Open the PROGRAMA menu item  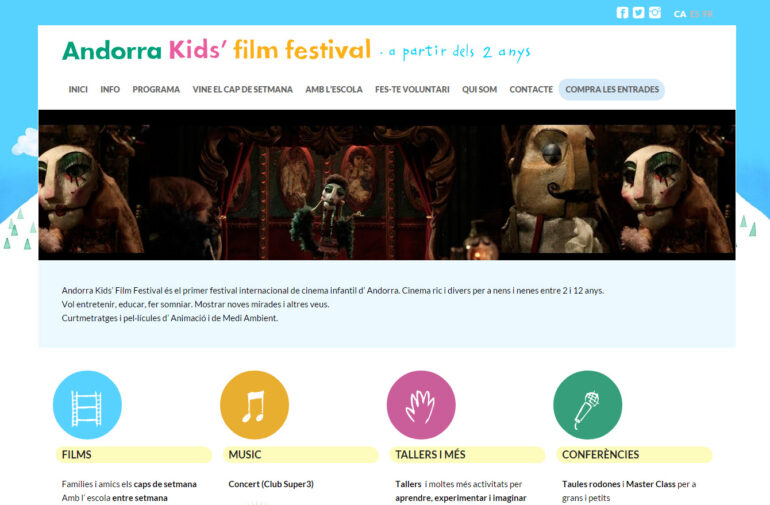[x=156, y=89]
